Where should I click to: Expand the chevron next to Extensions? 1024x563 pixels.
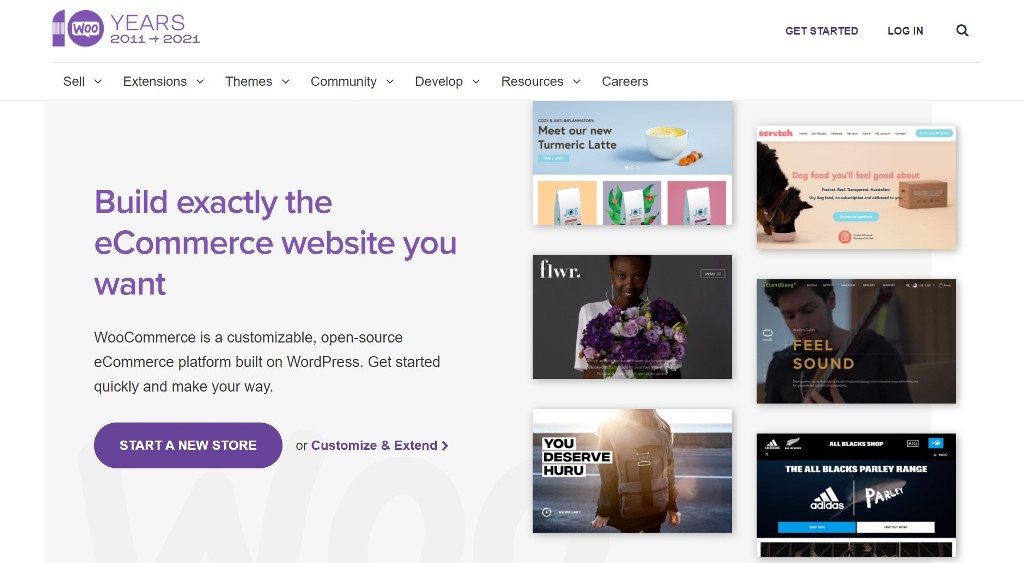click(200, 82)
